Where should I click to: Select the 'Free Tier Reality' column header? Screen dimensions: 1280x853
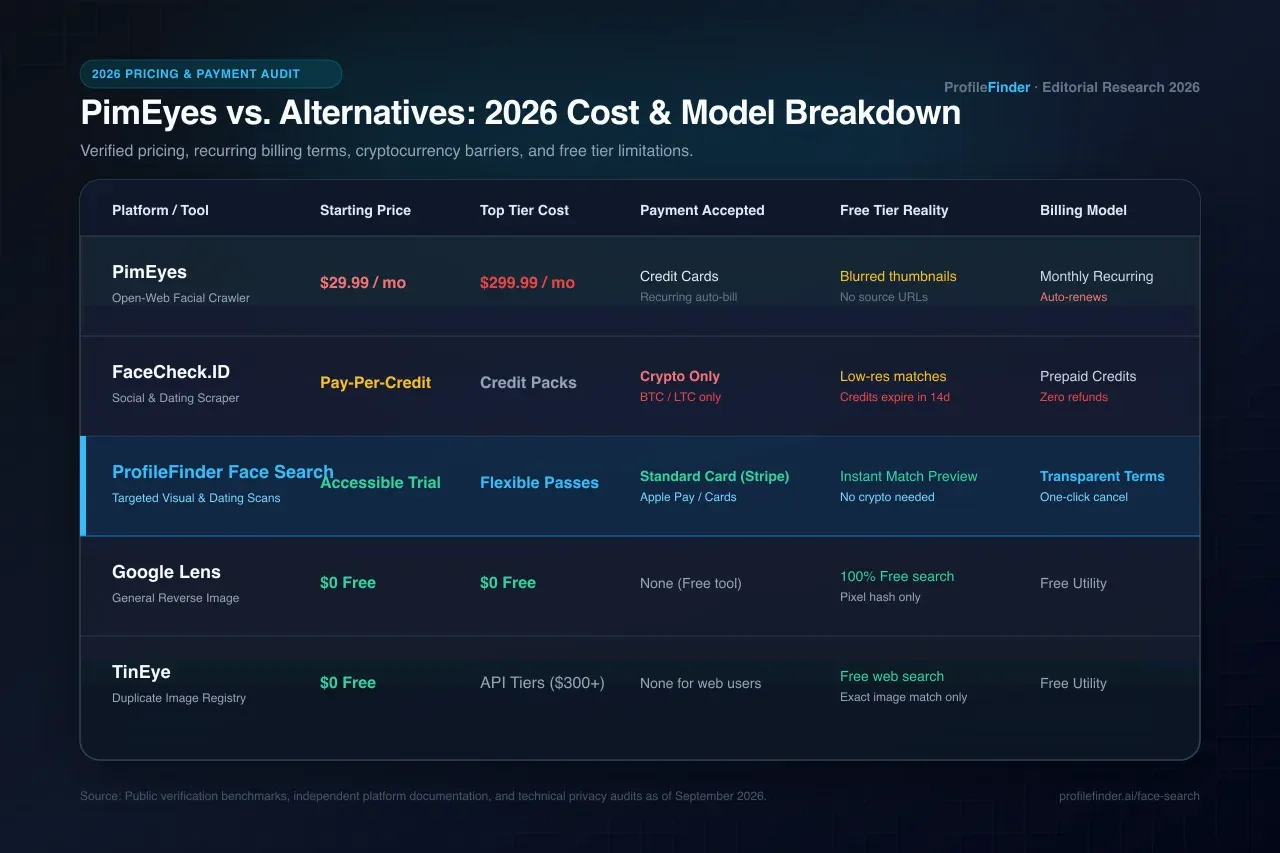tap(894, 210)
